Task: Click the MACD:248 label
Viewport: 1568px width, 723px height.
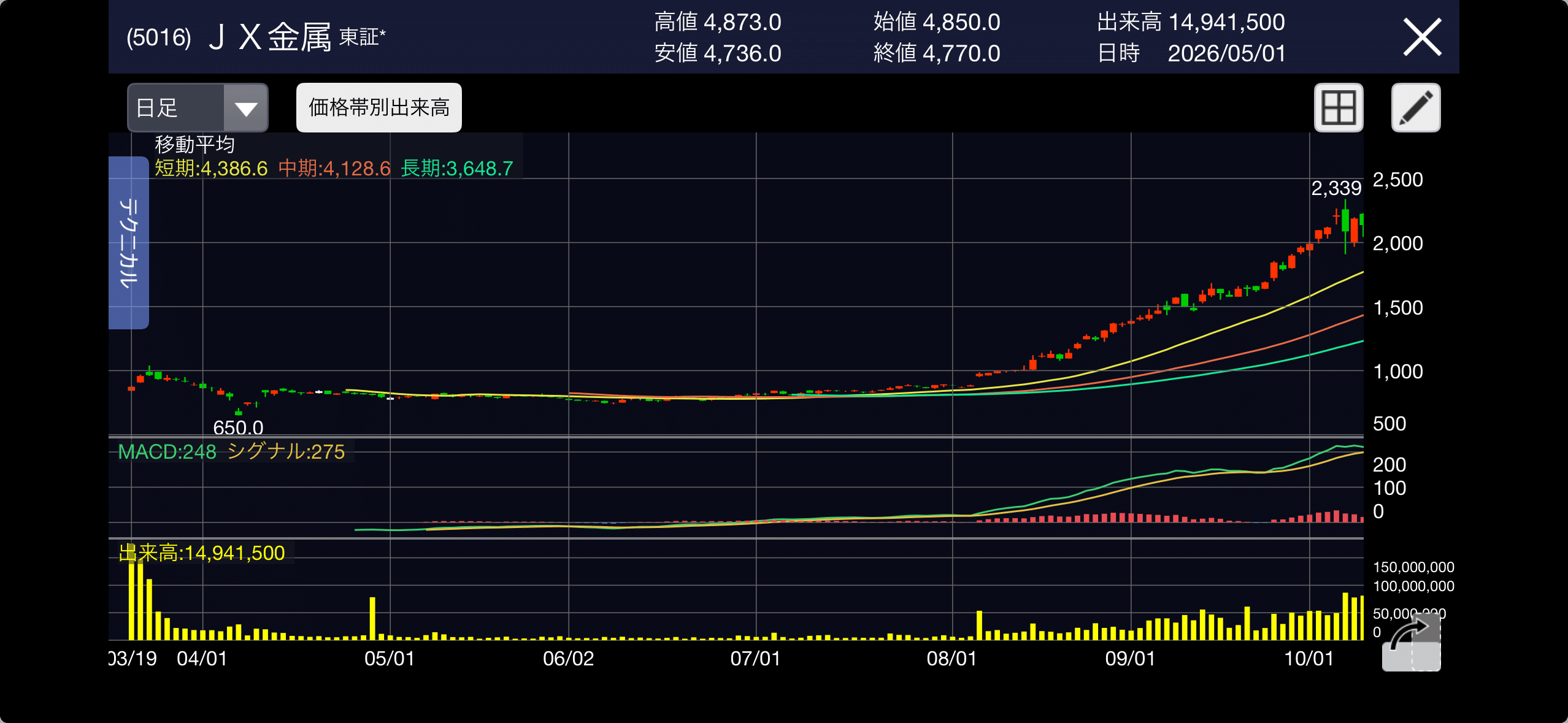Action: coord(167,452)
